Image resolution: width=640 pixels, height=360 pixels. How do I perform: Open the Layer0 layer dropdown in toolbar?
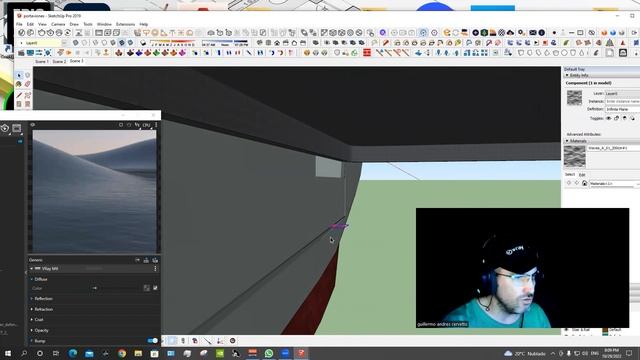(x=44, y=43)
